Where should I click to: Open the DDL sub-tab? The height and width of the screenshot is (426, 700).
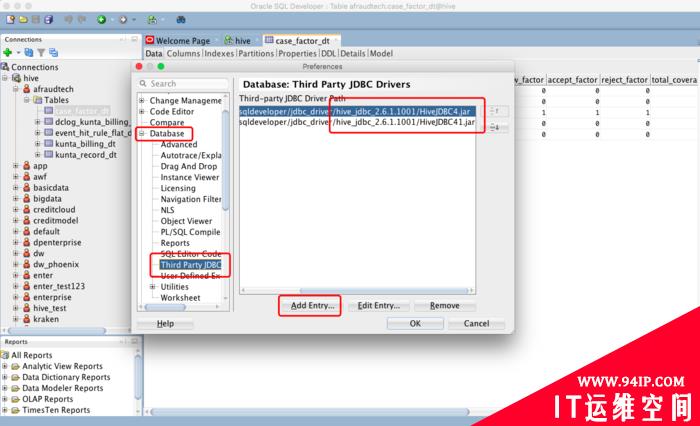point(328,54)
